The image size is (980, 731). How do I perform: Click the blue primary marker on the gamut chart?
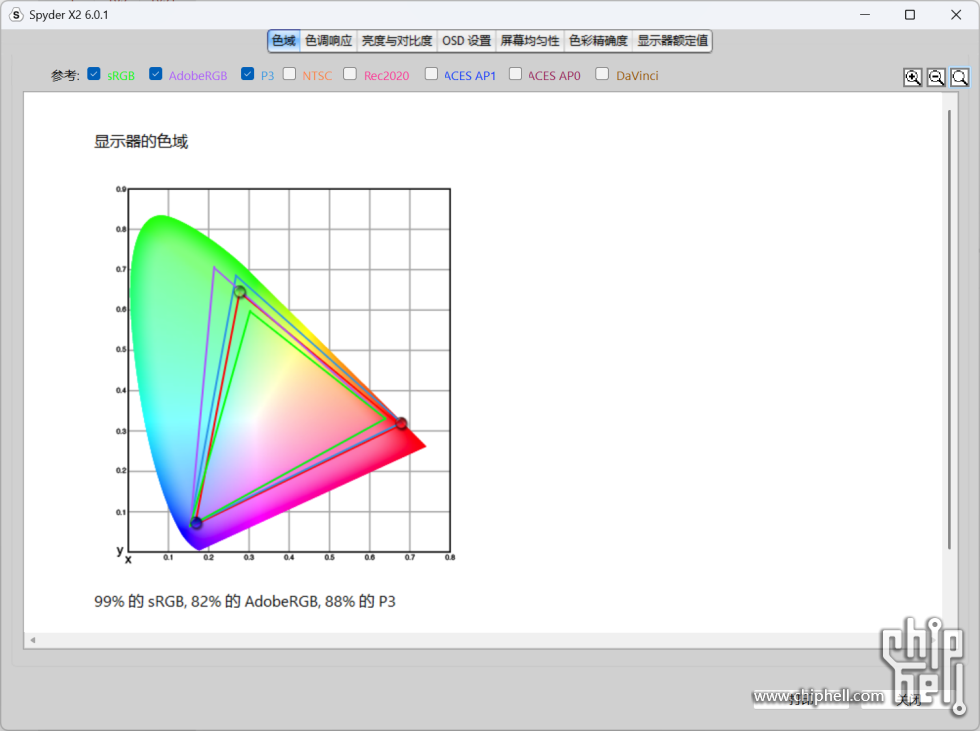click(196, 523)
